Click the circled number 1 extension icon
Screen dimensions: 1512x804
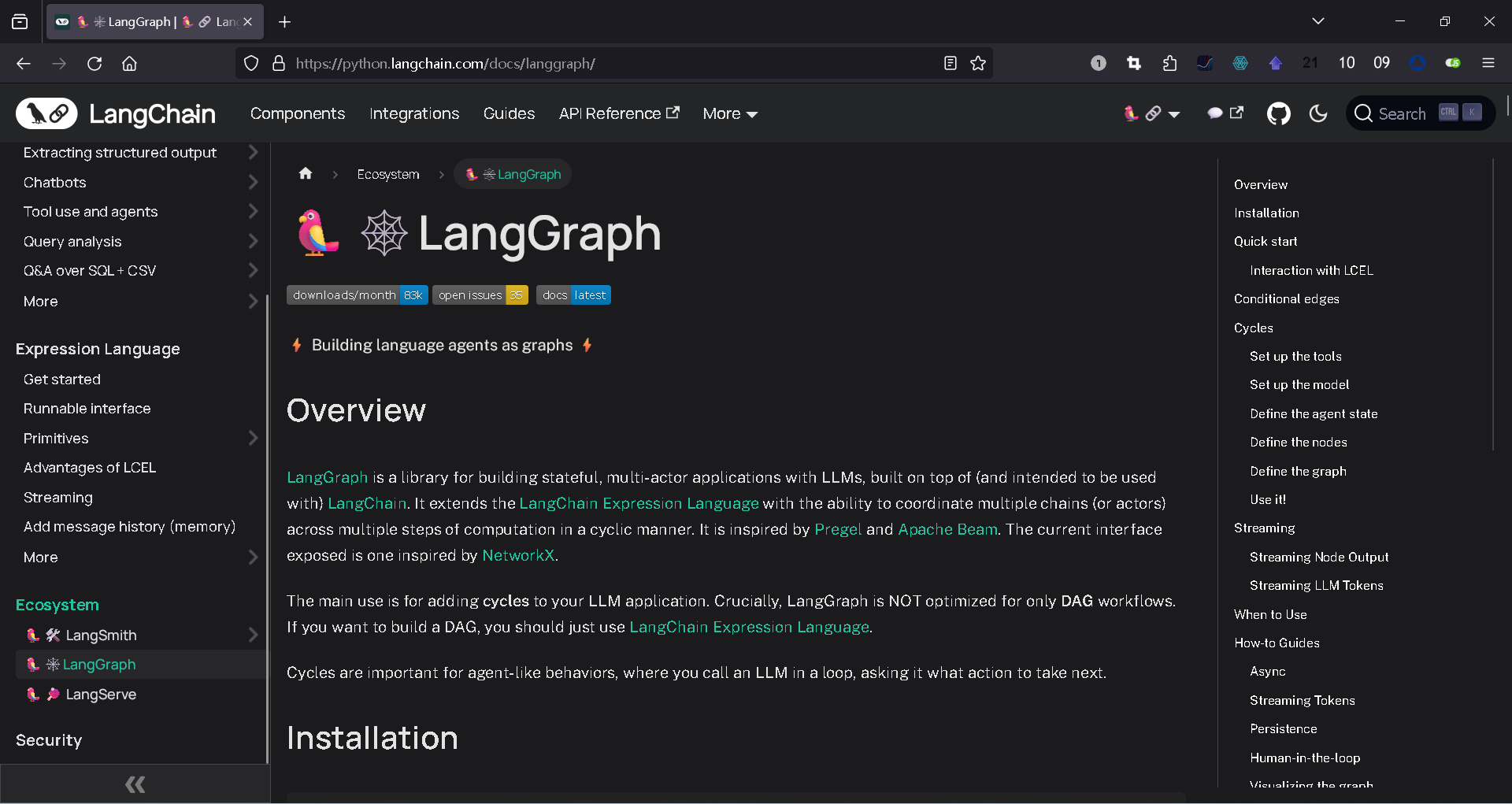pos(1099,63)
